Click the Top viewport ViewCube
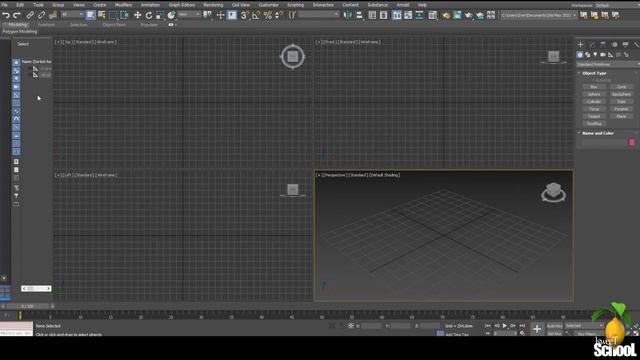Viewport: 640px width, 360px height. tap(293, 56)
